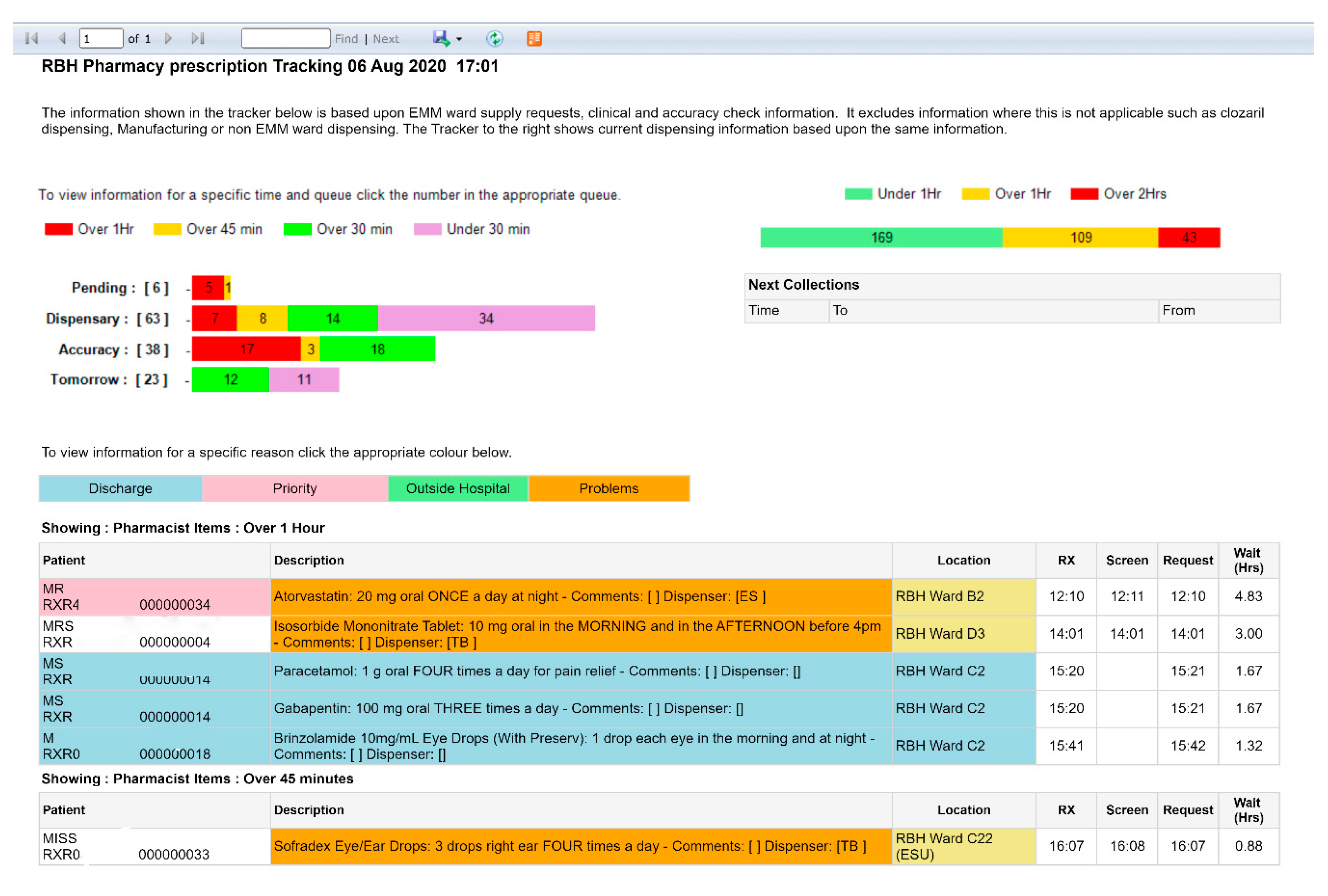Jump to last page icon
The width and height of the screenshot is (1328, 896).
coord(198,38)
